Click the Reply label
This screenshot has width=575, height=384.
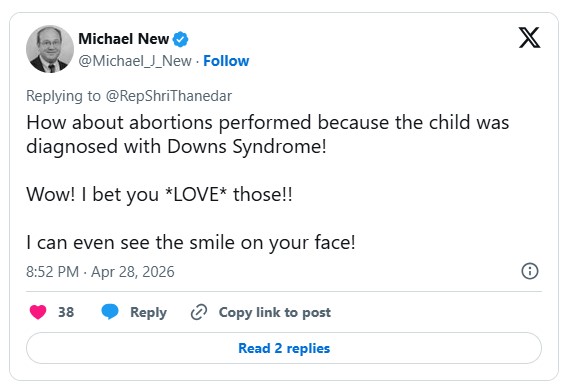coord(148,312)
